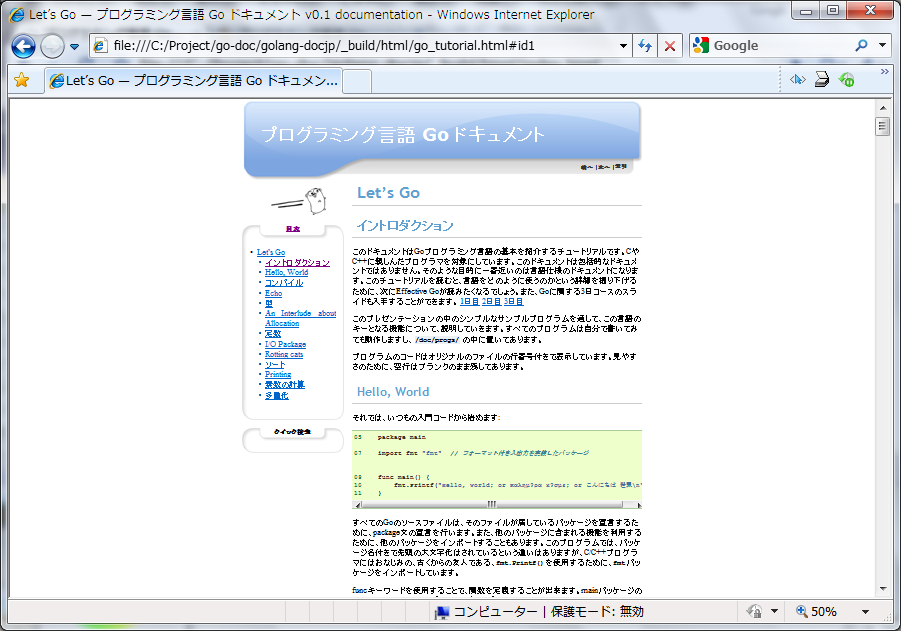Open the 素数の計算 sidebar link
This screenshot has width=901, height=631.
285,384
